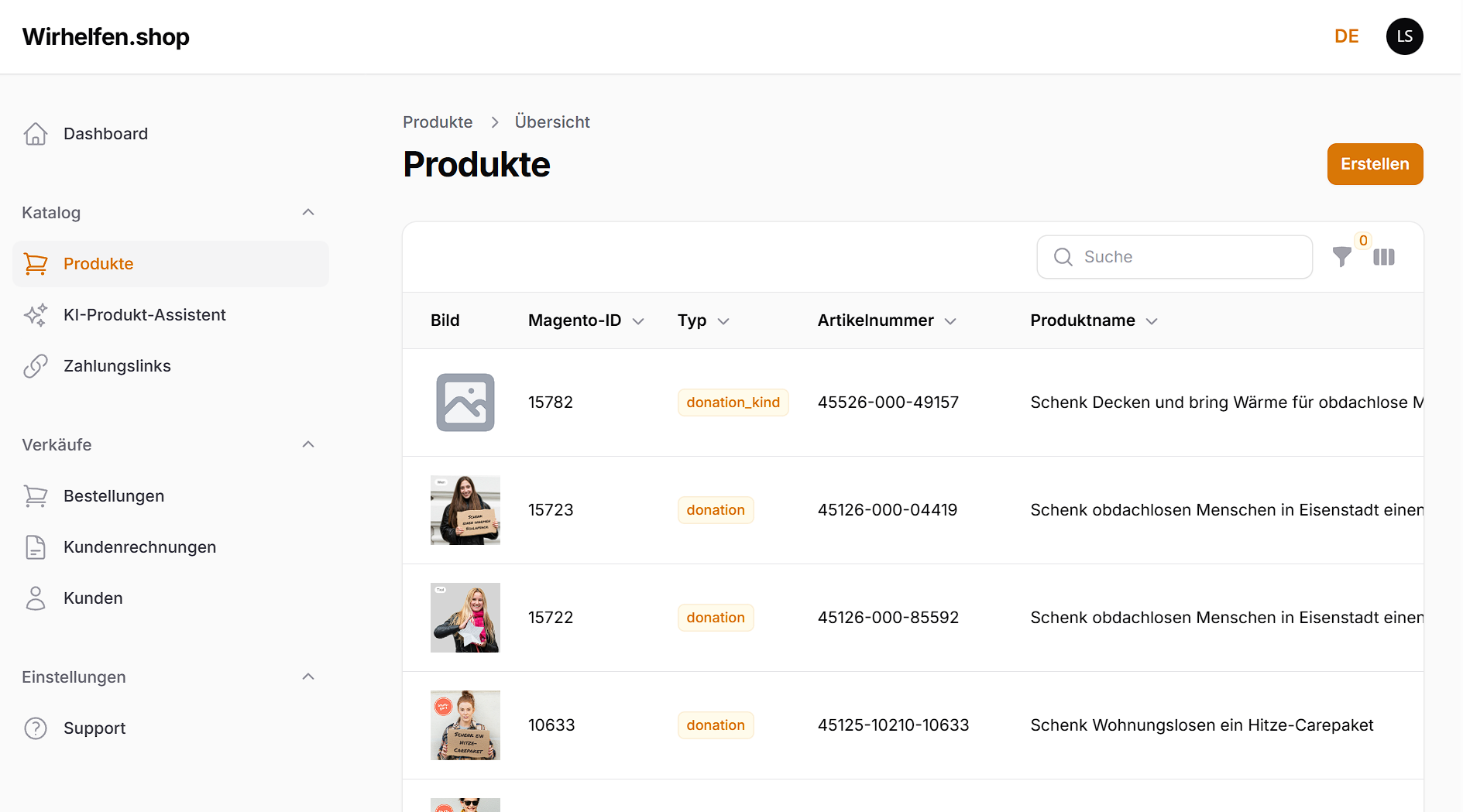
Task: Collapse the Verkäufe section
Action: (308, 444)
